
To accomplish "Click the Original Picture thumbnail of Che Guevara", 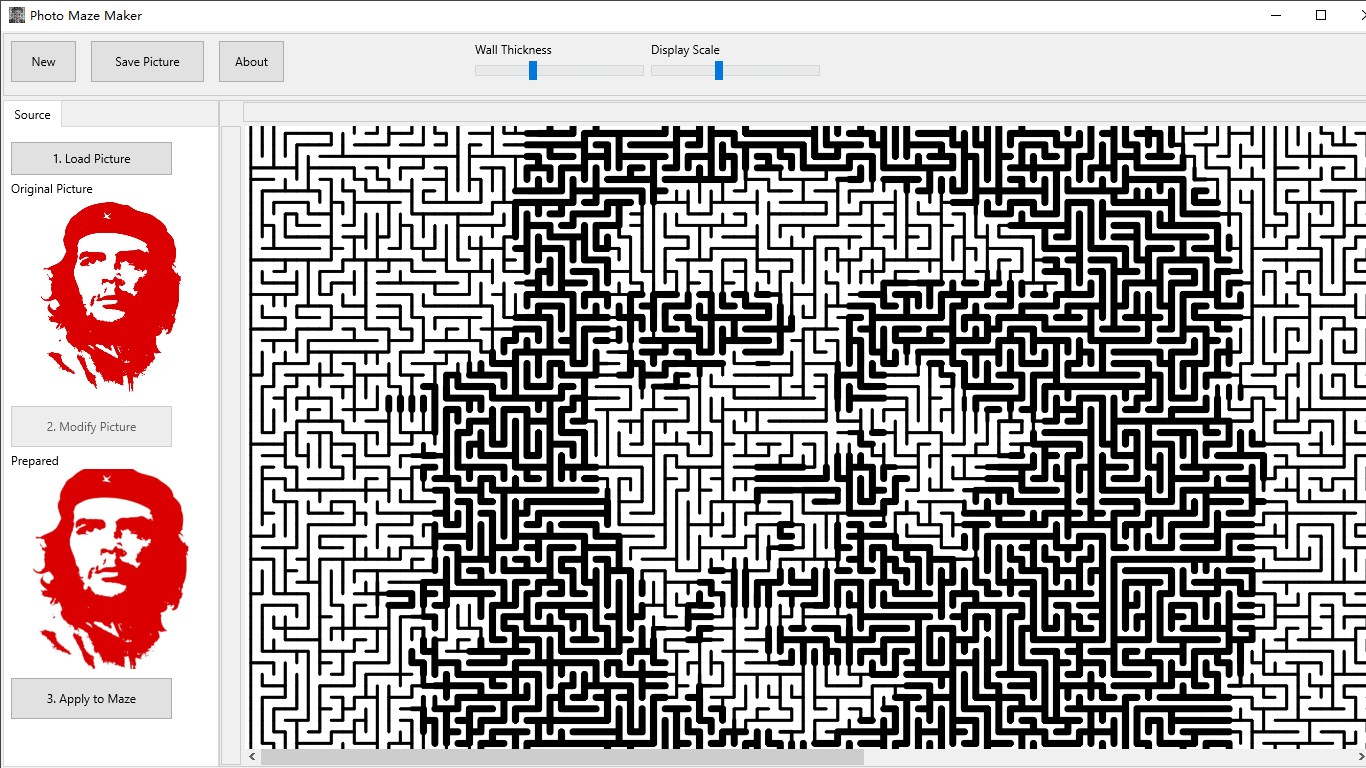I will pyautogui.click(x=110, y=295).
